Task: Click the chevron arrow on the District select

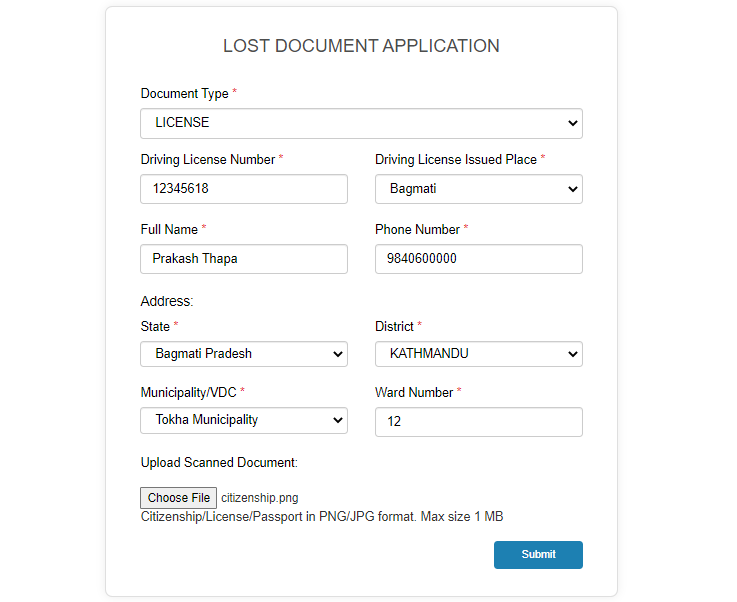Action: [572, 354]
